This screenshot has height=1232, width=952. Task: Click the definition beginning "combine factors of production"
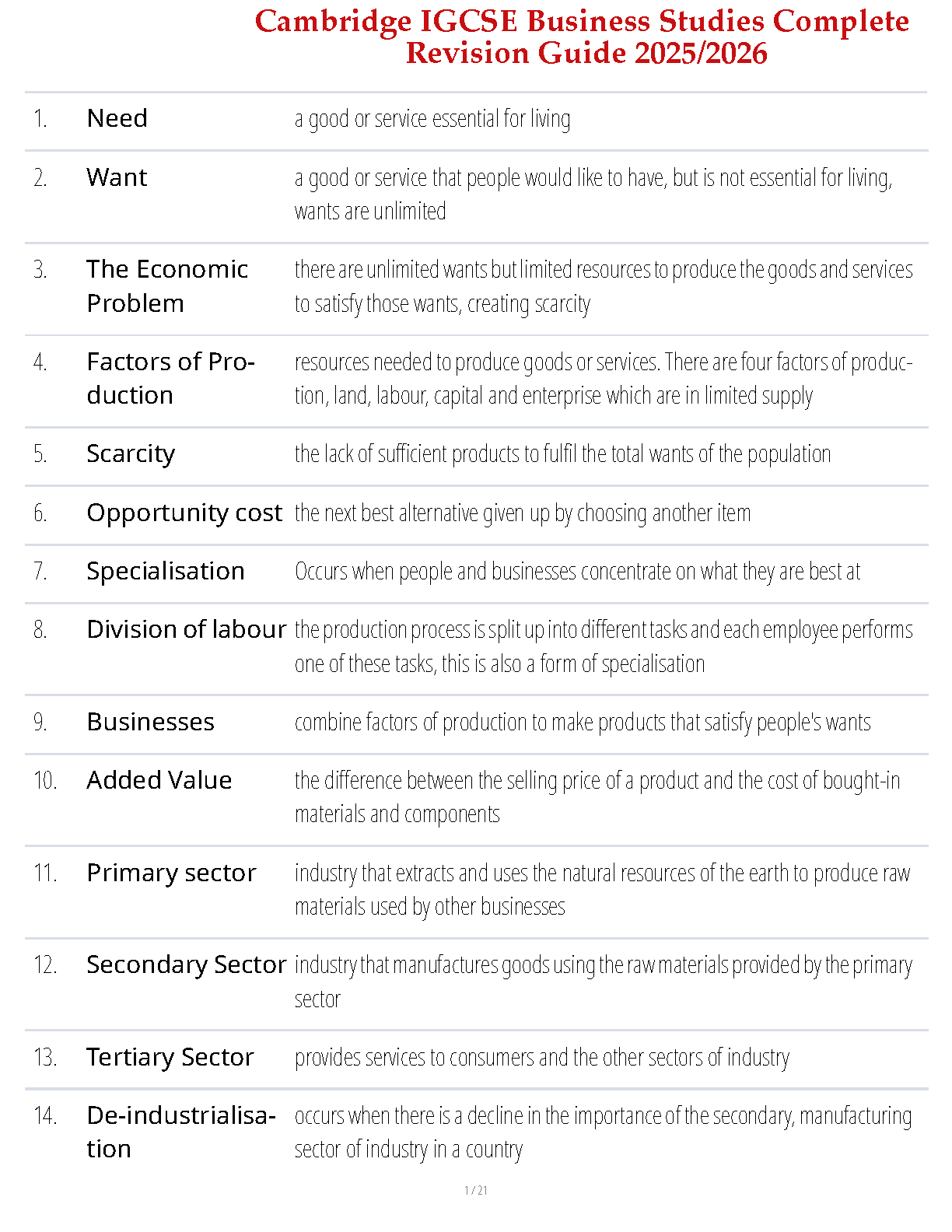(583, 722)
